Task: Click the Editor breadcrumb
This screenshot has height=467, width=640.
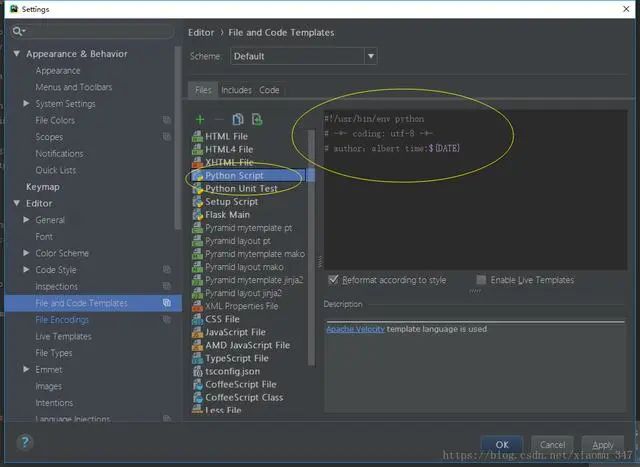Action: coord(201,32)
